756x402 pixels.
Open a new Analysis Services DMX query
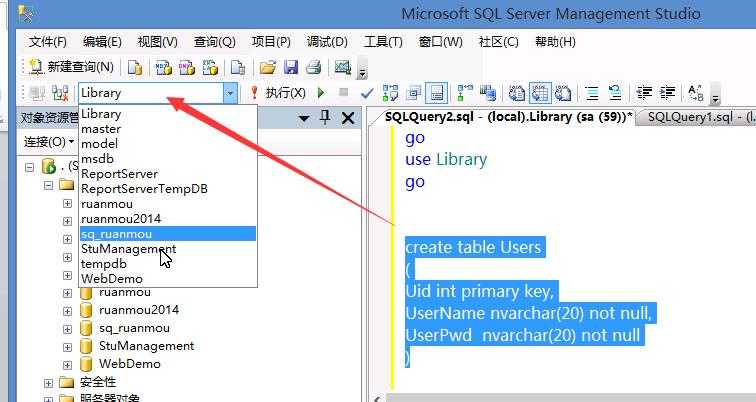tap(187, 67)
